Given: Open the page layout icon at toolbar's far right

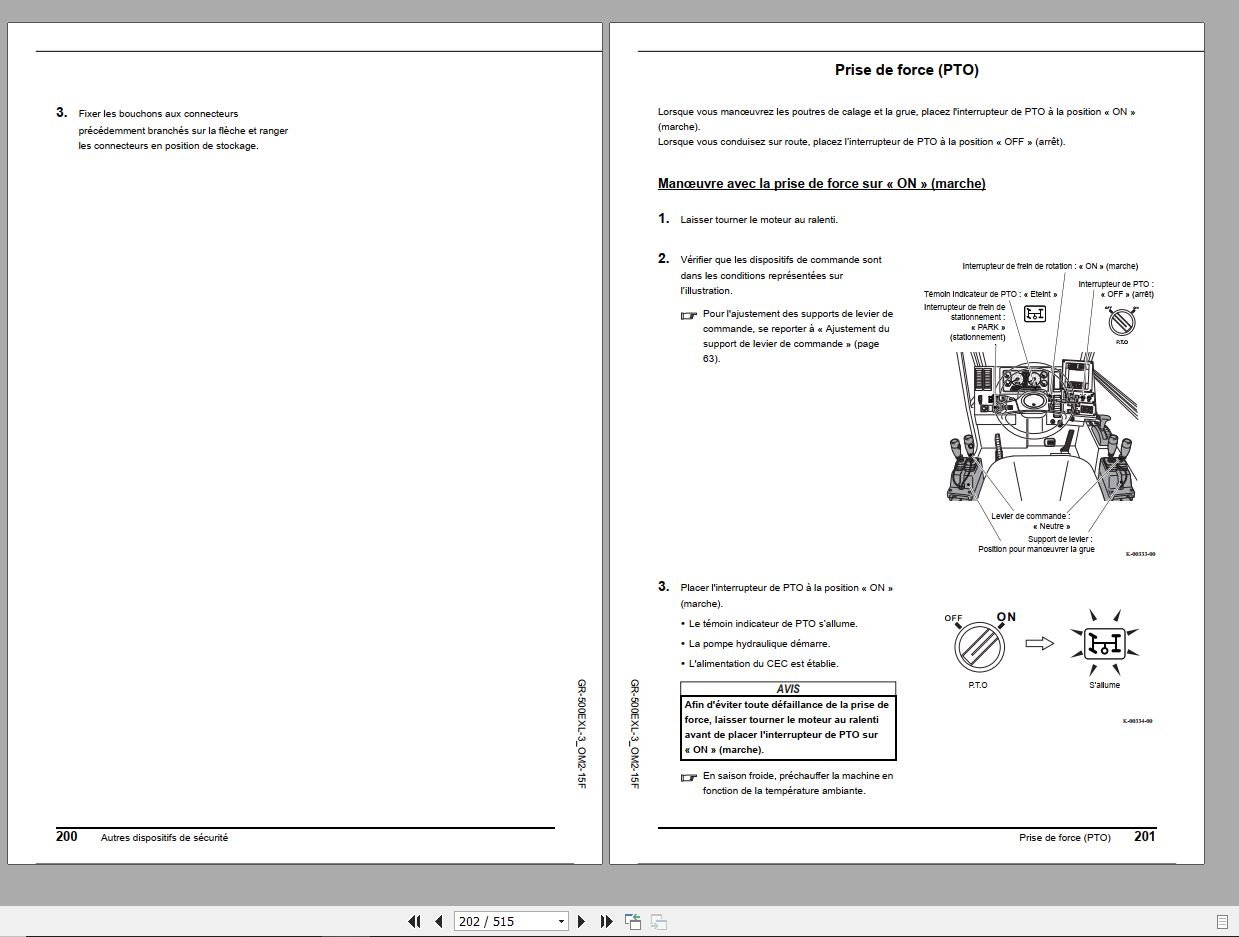Looking at the screenshot, I should click(x=1222, y=921).
